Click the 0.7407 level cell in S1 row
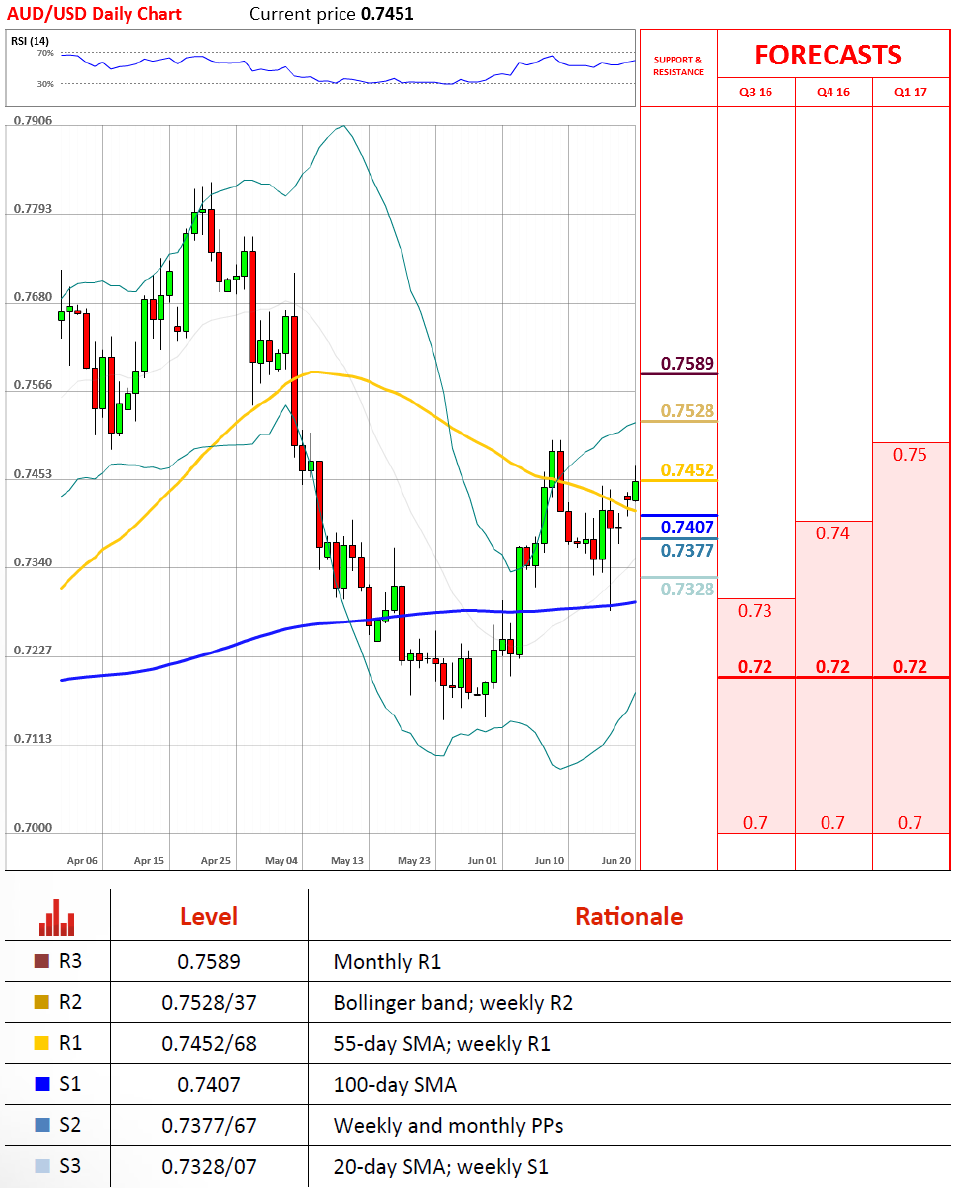The height and width of the screenshot is (1188, 962). [x=209, y=1084]
